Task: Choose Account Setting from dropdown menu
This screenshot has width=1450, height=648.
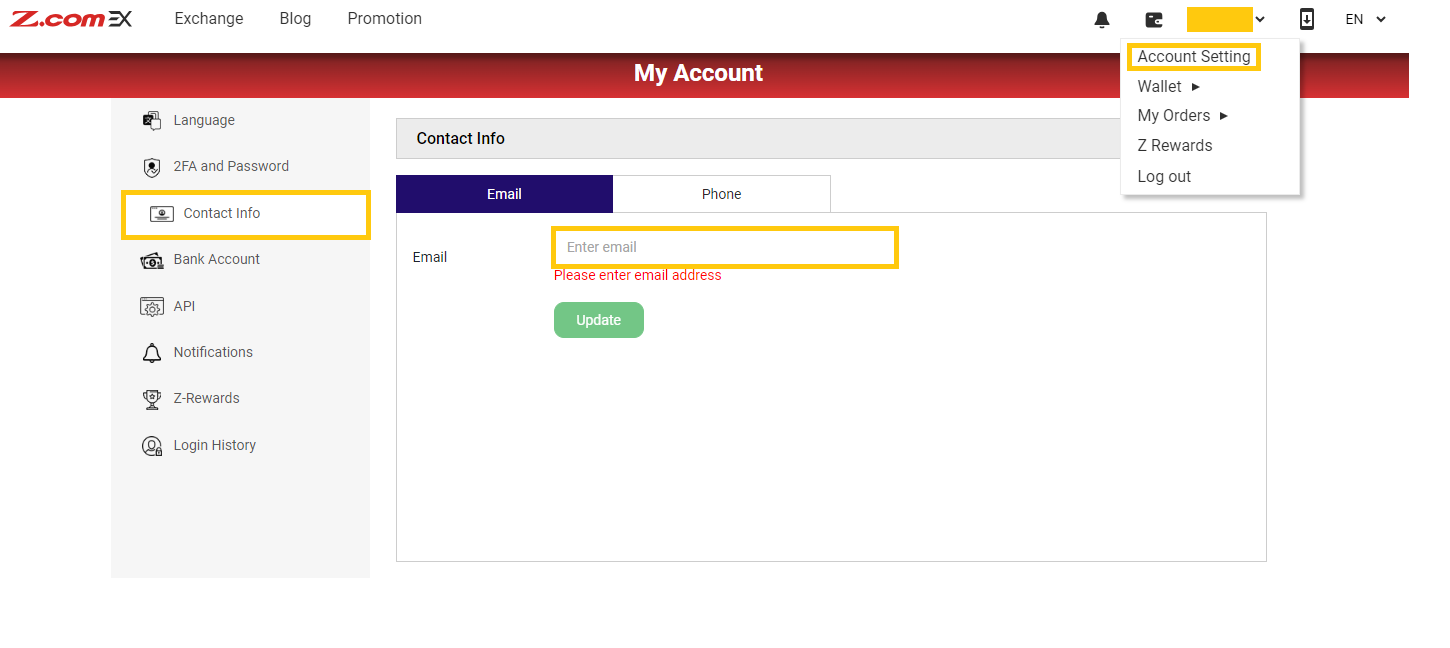Action: pyautogui.click(x=1193, y=57)
